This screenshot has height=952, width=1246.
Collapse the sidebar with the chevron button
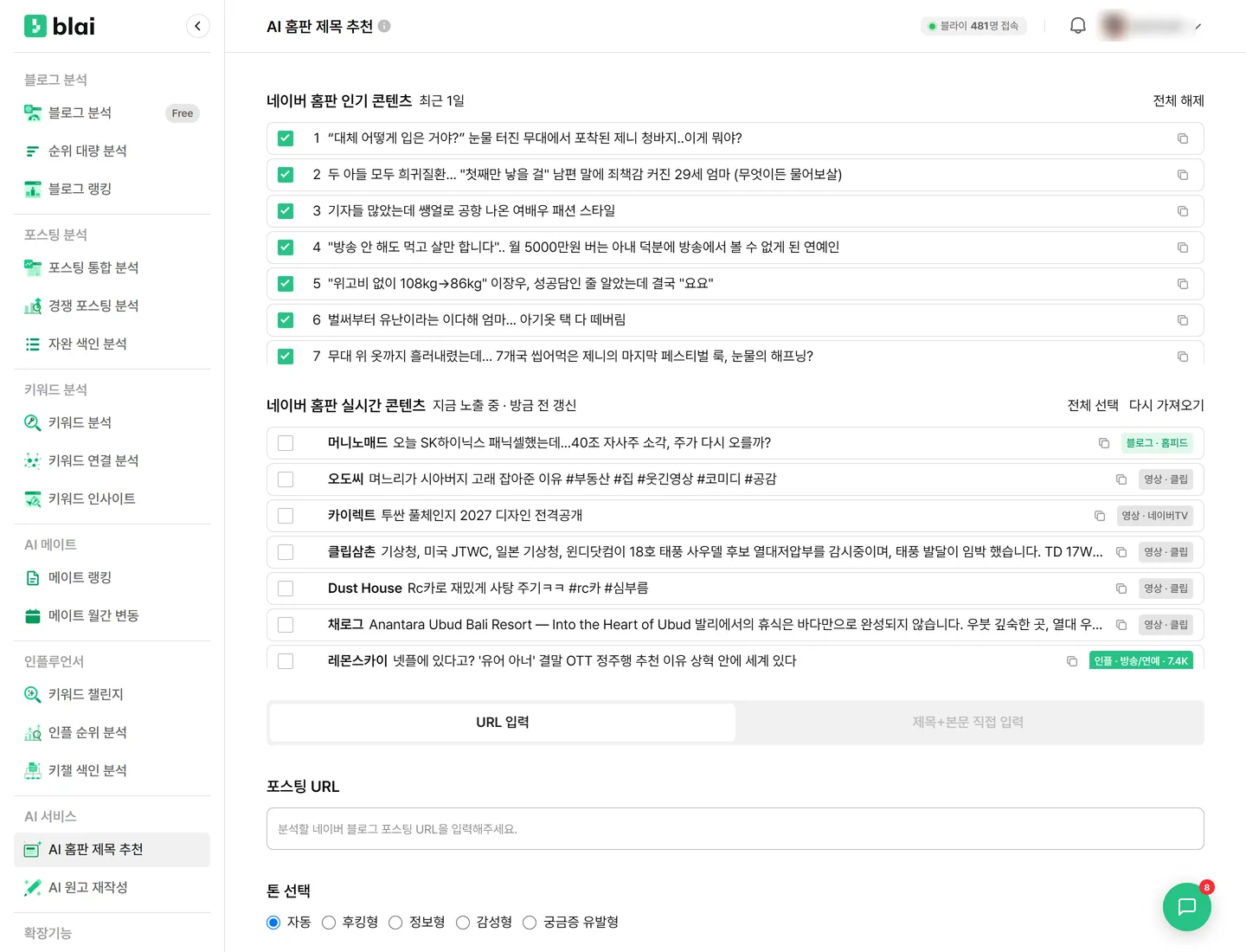pyautogui.click(x=198, y=26)
